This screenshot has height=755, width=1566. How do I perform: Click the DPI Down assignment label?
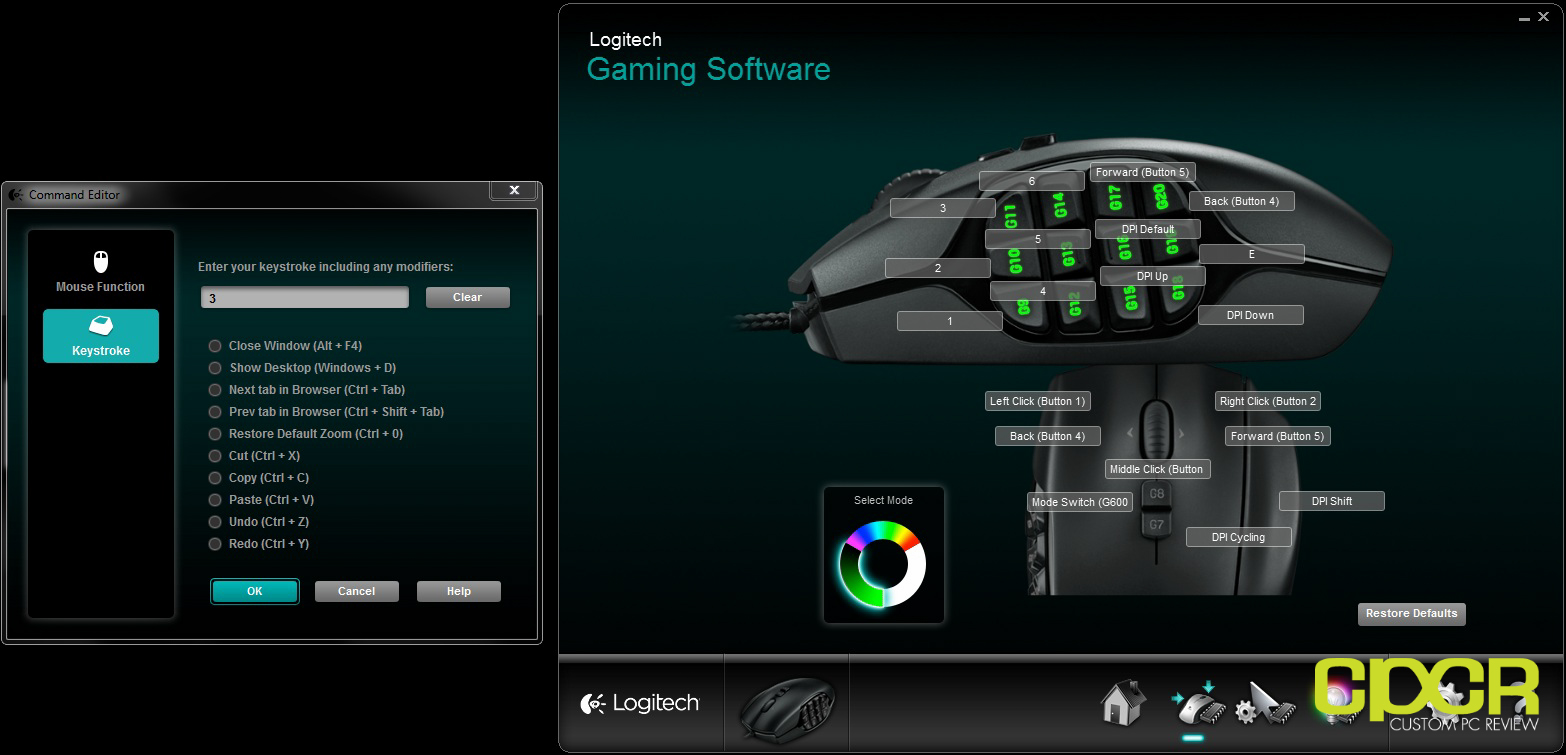1251,315
